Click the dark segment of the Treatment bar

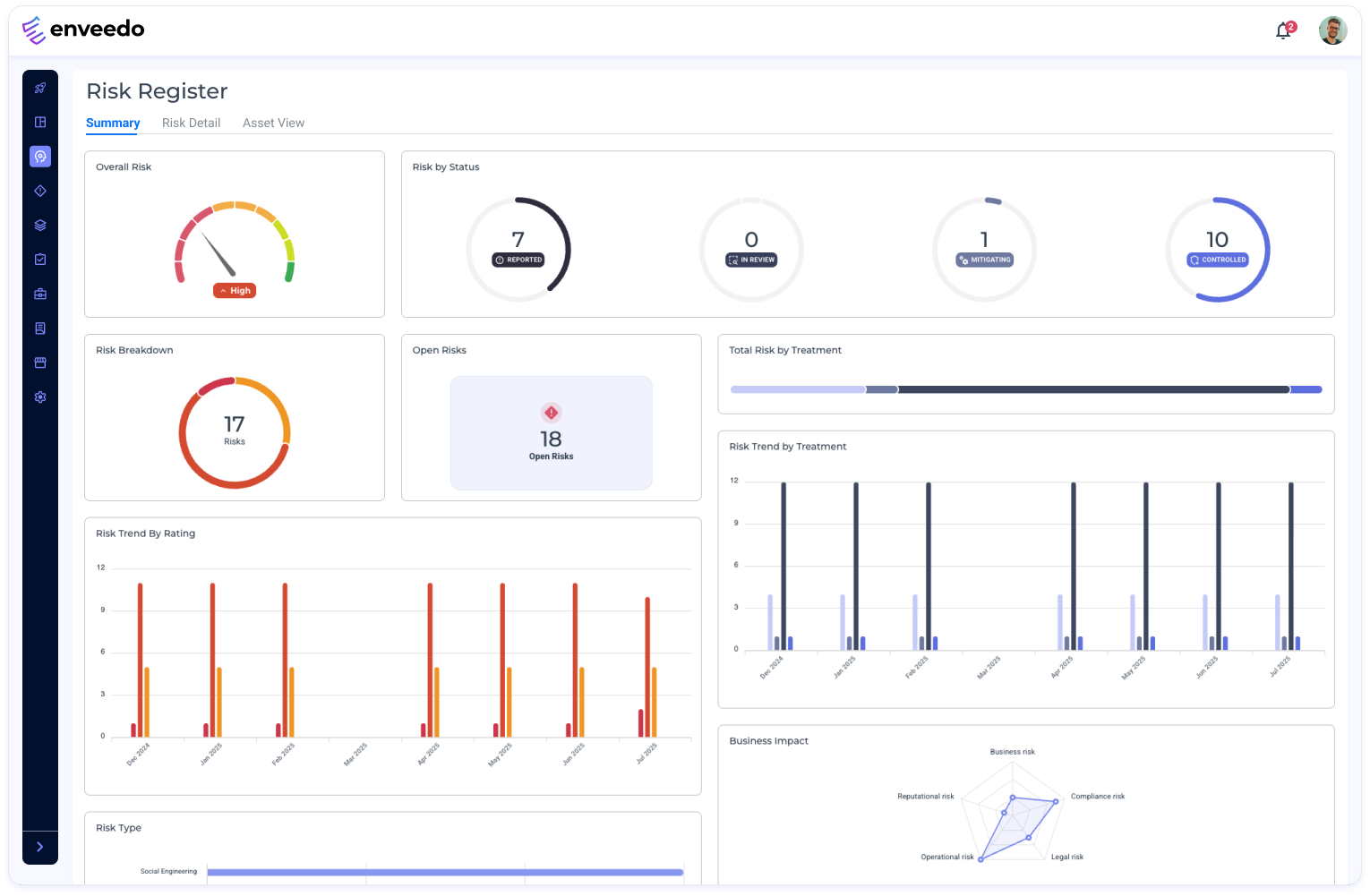click(x=1092, y=389)
